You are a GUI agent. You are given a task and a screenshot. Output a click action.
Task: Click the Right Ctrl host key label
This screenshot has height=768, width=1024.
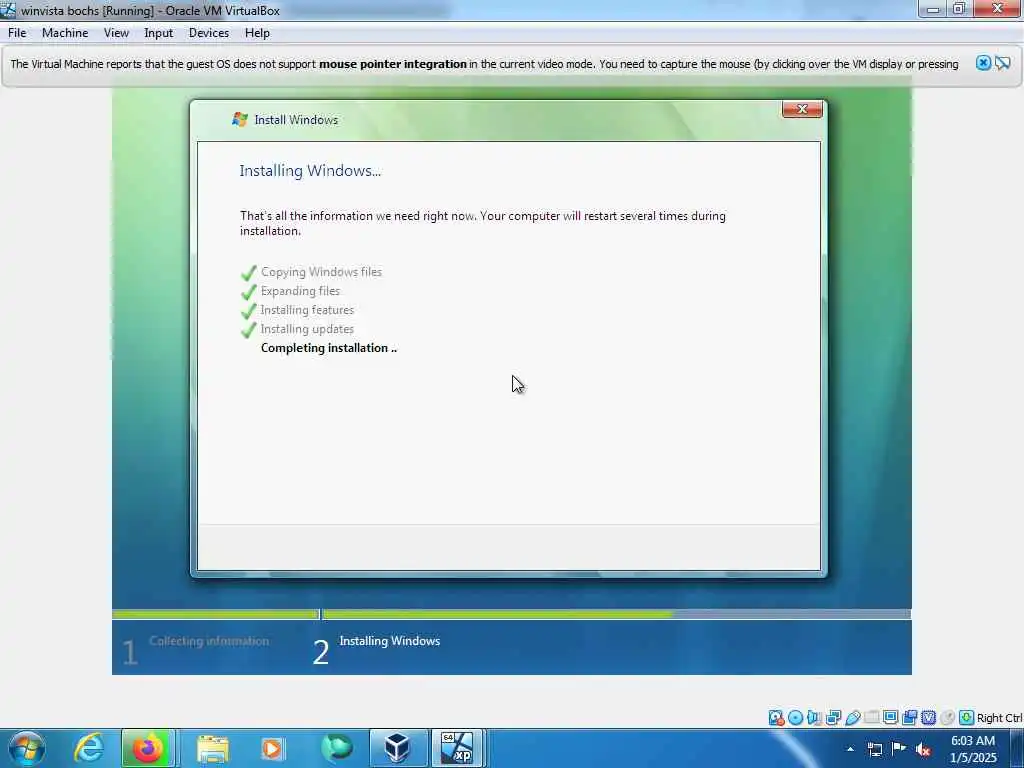click(999, 718)
